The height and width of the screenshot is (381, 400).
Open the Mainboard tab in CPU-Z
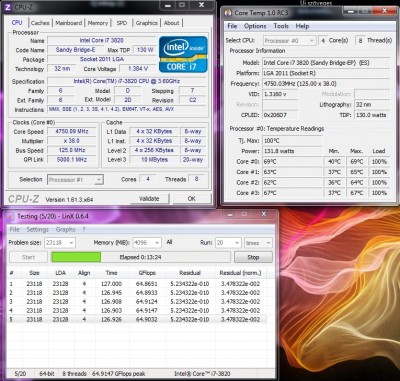68,23
